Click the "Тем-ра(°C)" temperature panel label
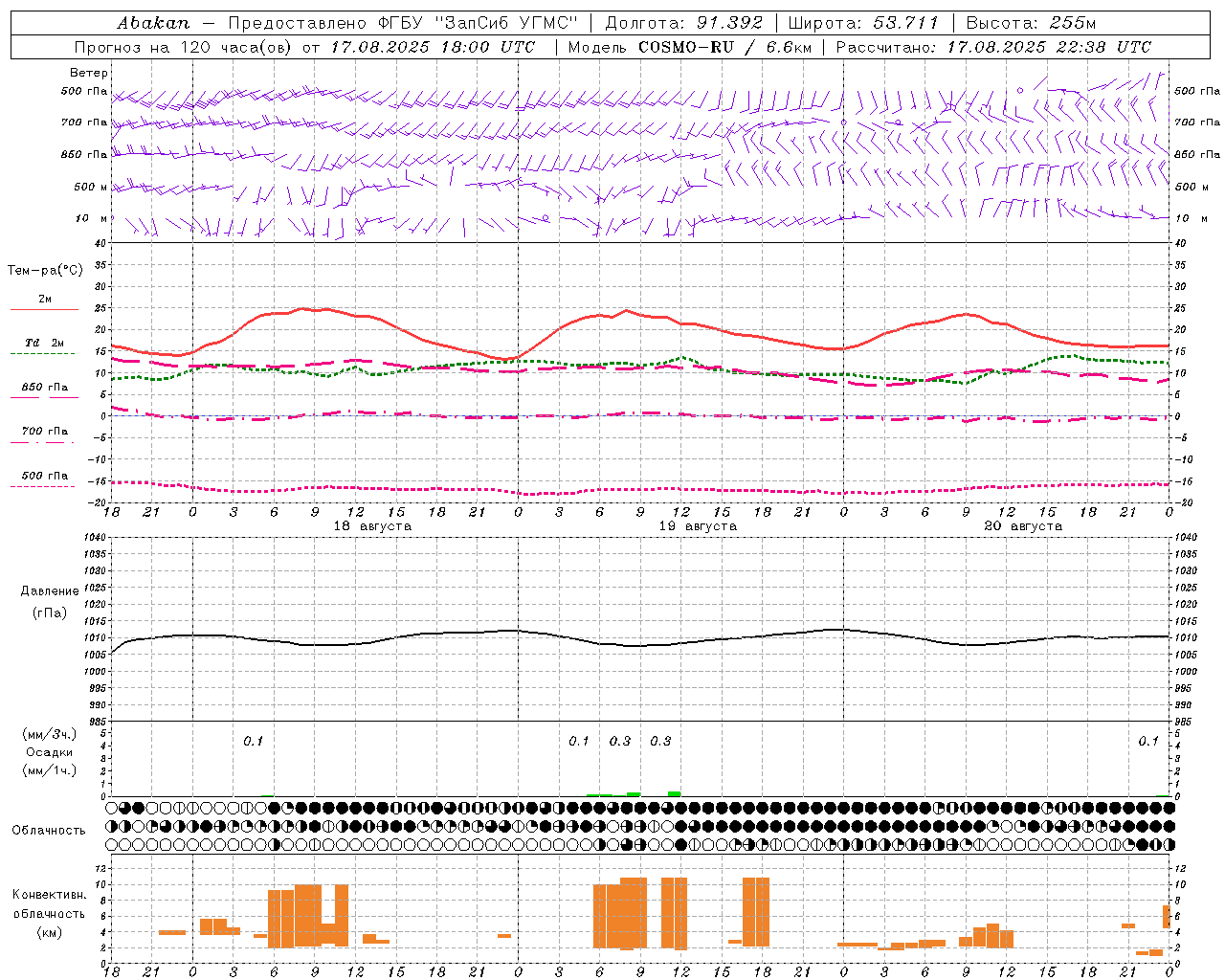This screenshot has width=1225, height=980. pos(45,271)
